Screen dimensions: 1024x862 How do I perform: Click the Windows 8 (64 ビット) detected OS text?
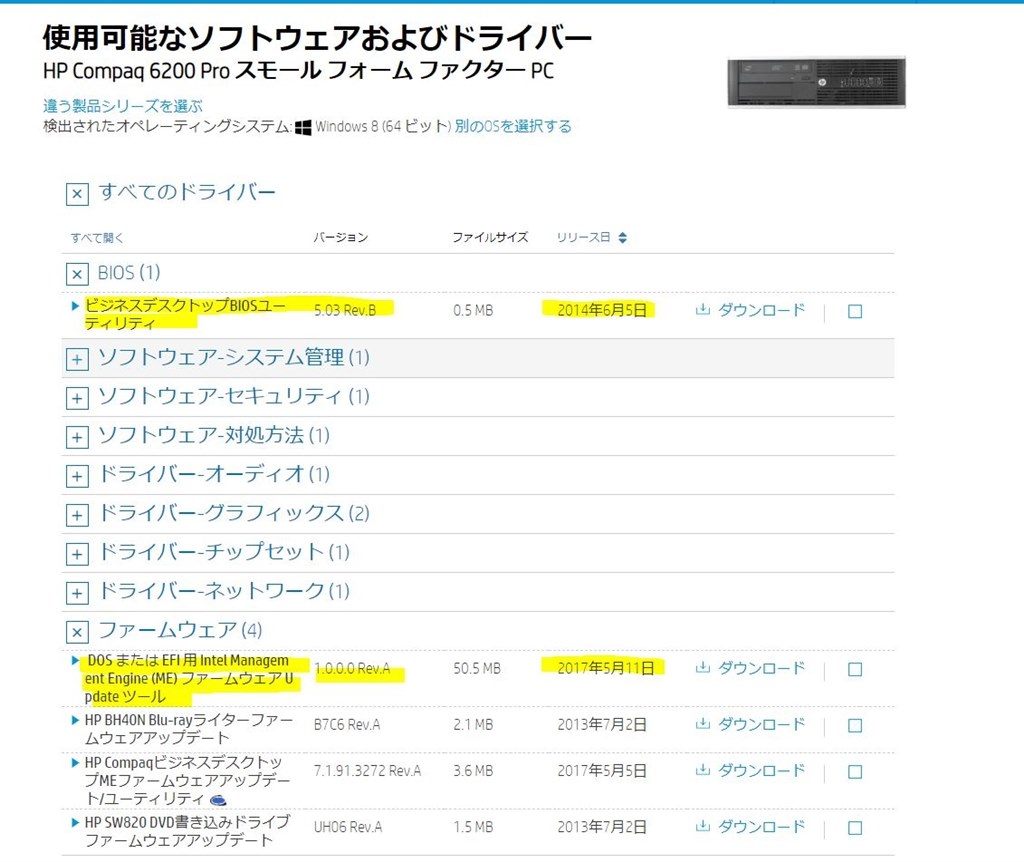383,126
